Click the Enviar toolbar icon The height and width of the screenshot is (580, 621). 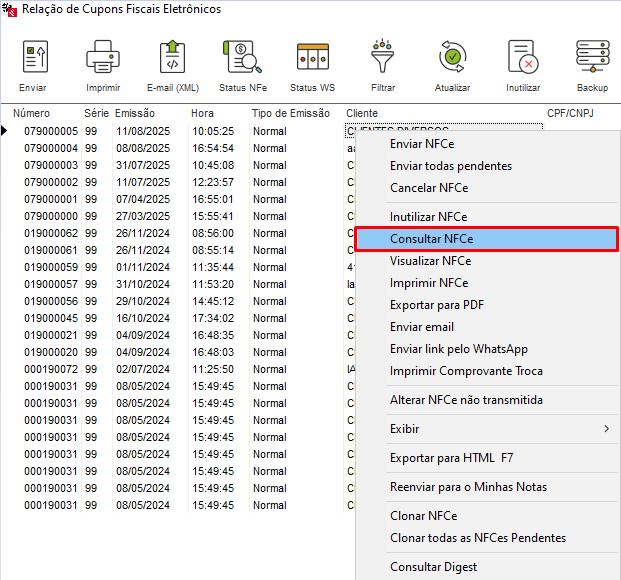click(33, 58)
